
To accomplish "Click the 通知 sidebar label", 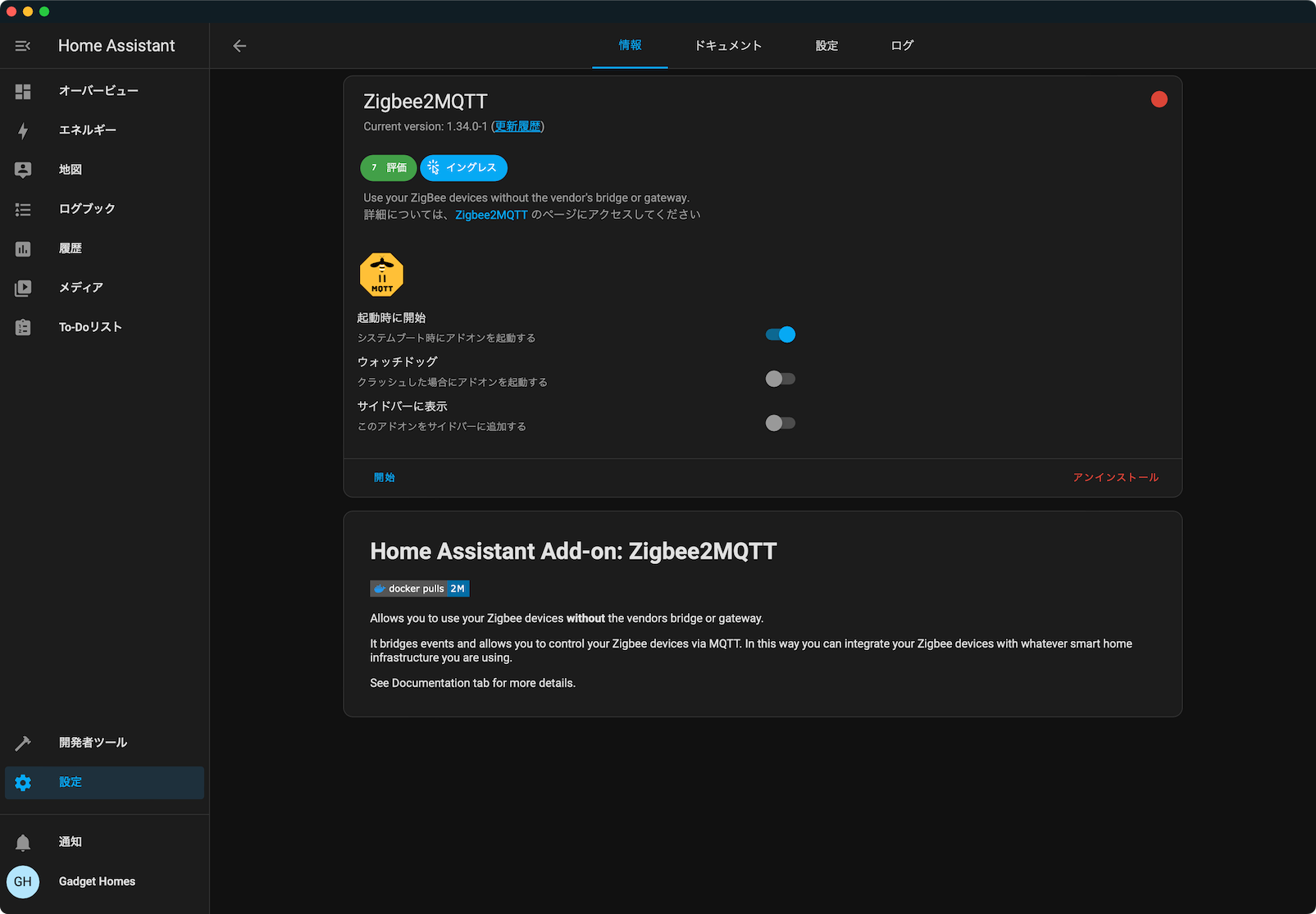I will point(71,842).
